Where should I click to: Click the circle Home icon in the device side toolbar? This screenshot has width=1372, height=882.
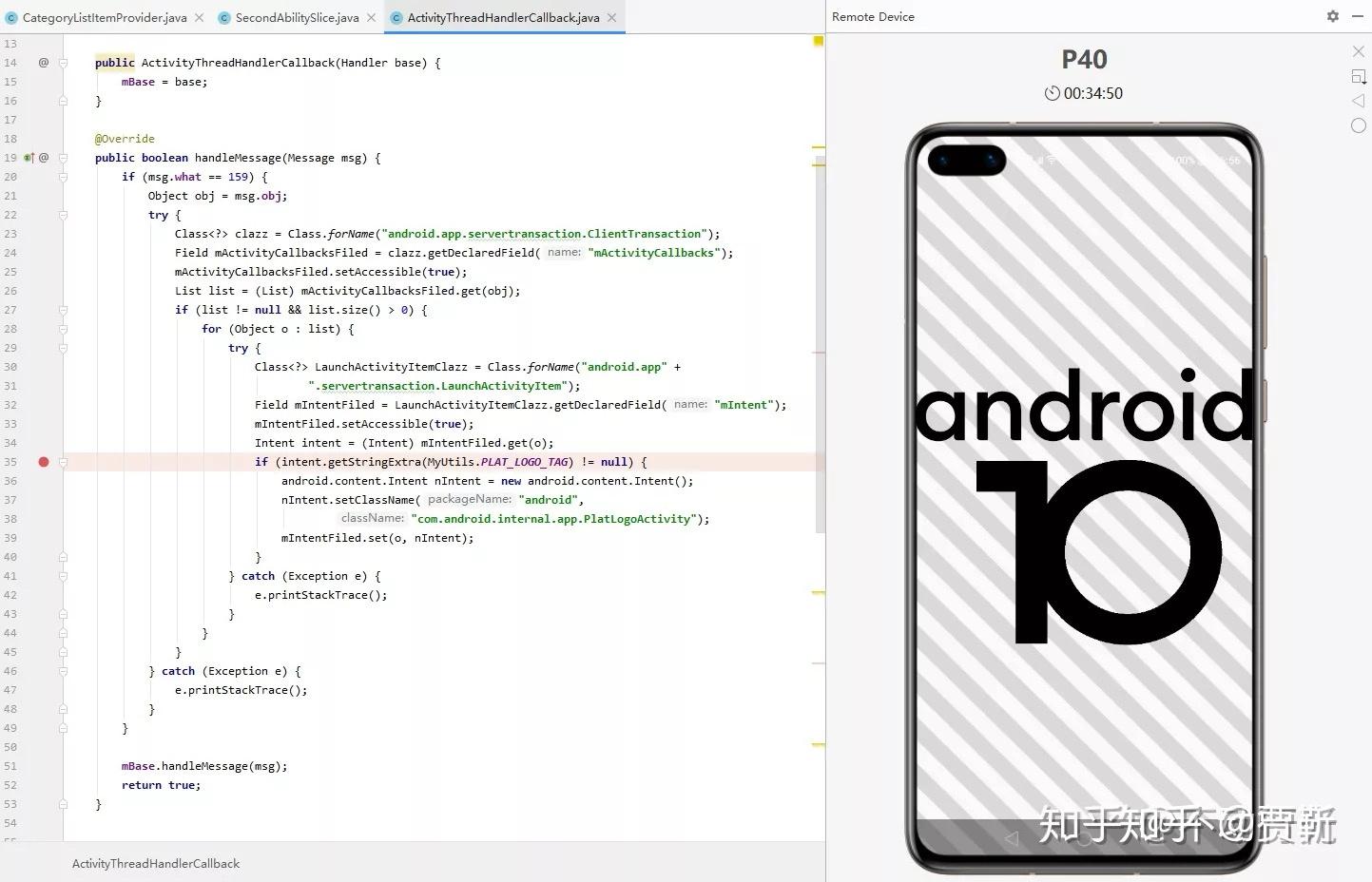click(1359, 125)
